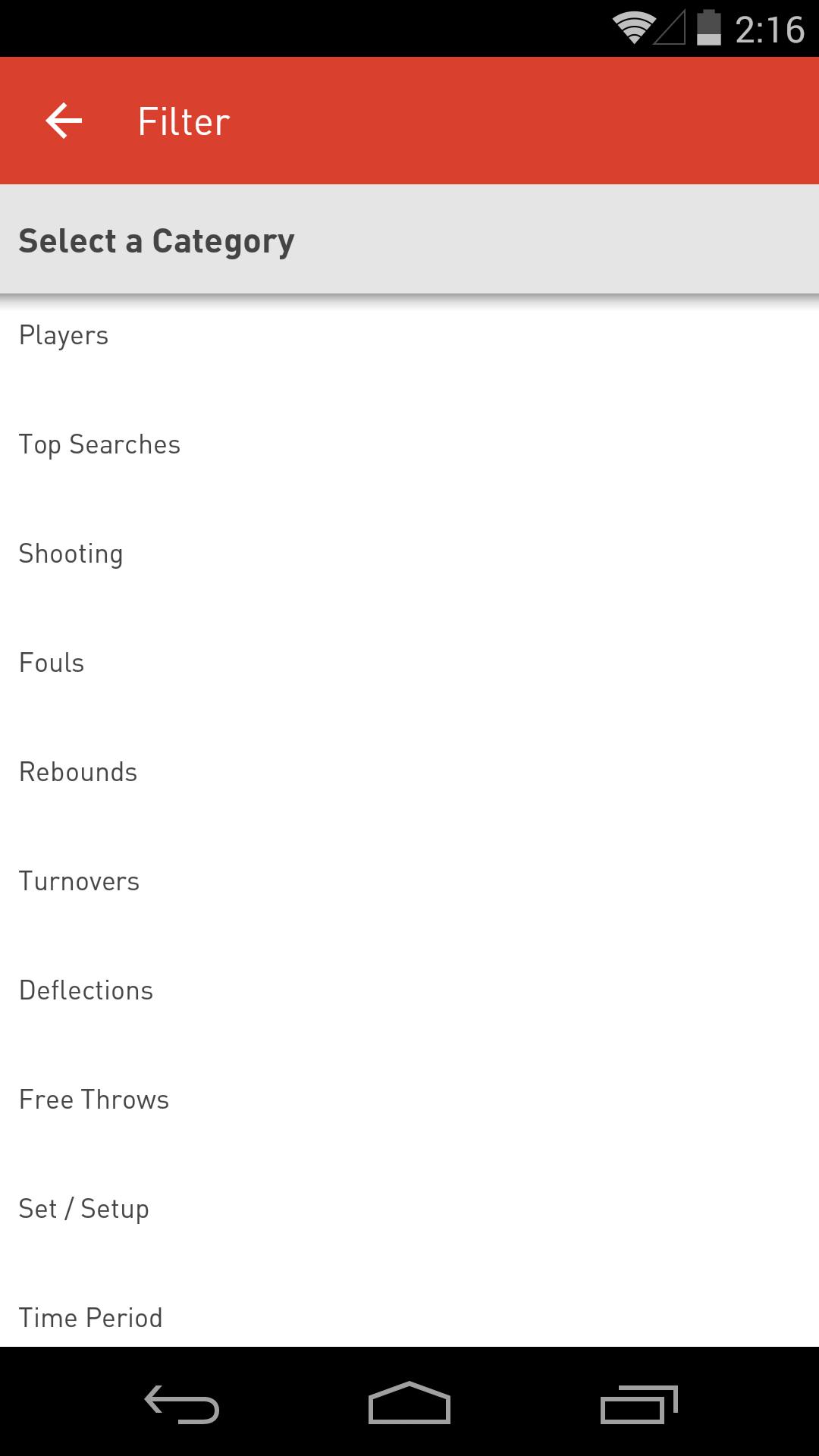
Task: Tap the Android home button
Action: (409, 1403)
